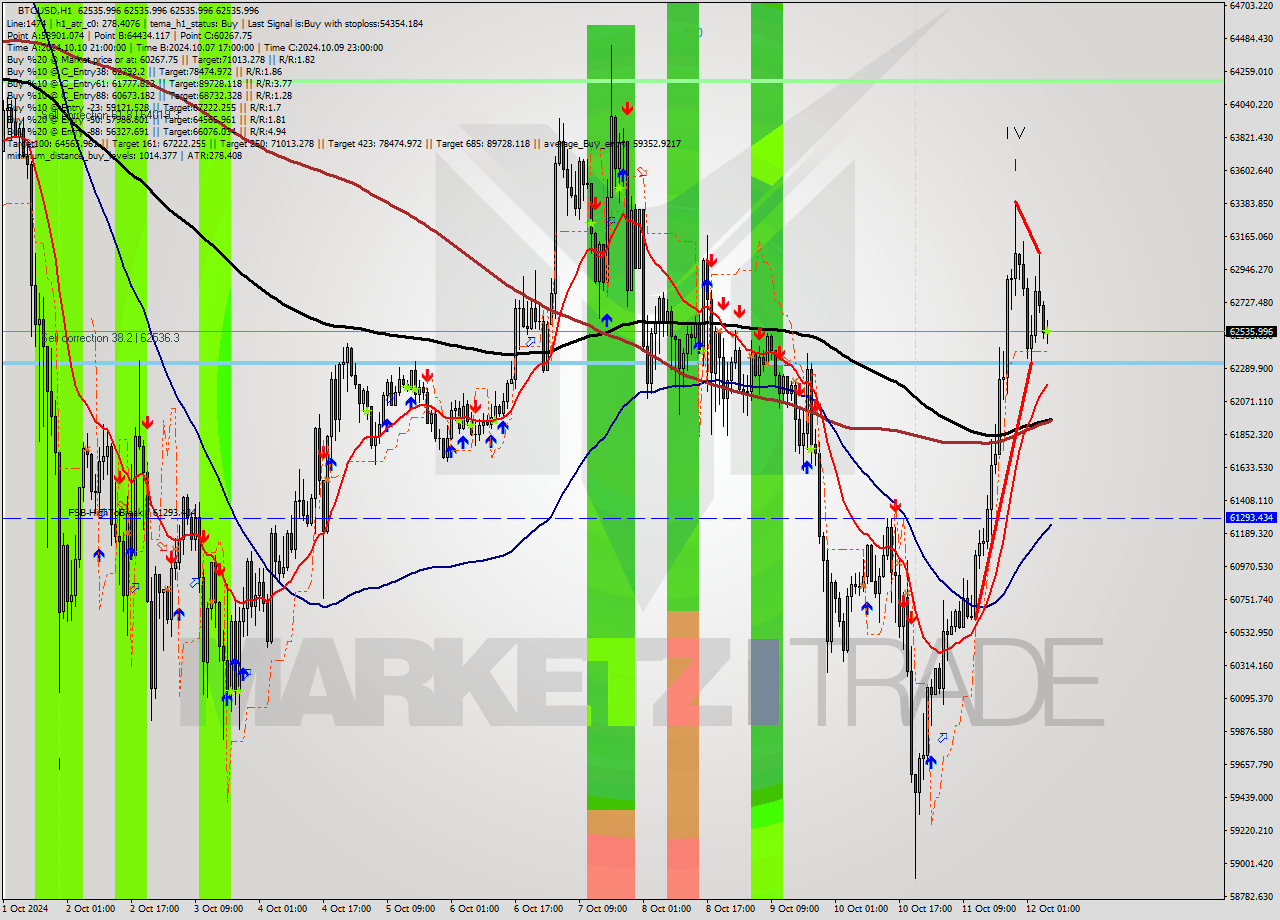This screenshot has width=1280, height=920.
Task: Select the 'I V' wave label
Action: (1015, 133)
